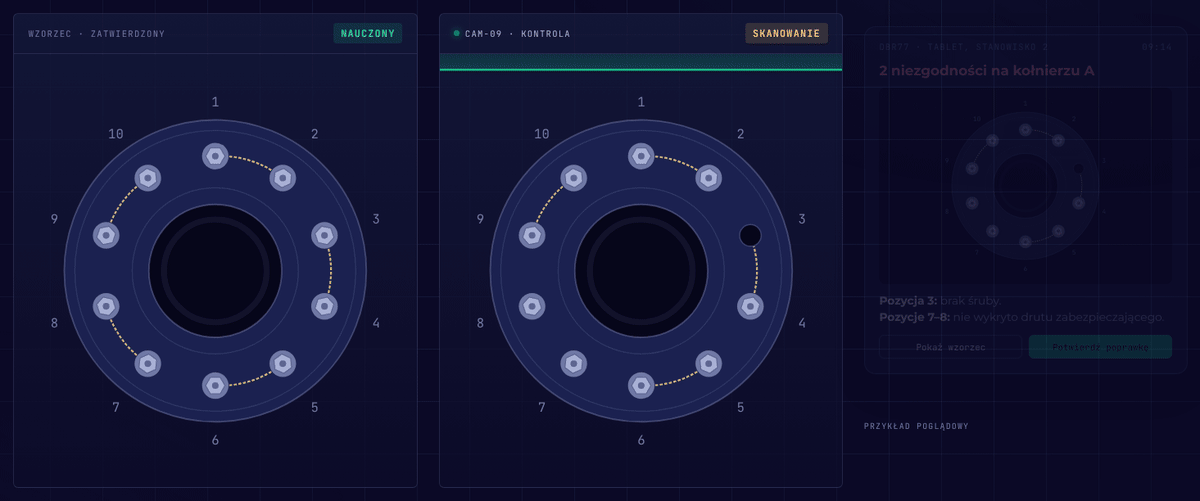Select bolt at position 10 in CAM-09 panel
The width and height of the screenshot is (1200, 501).
tap(574, 177)
